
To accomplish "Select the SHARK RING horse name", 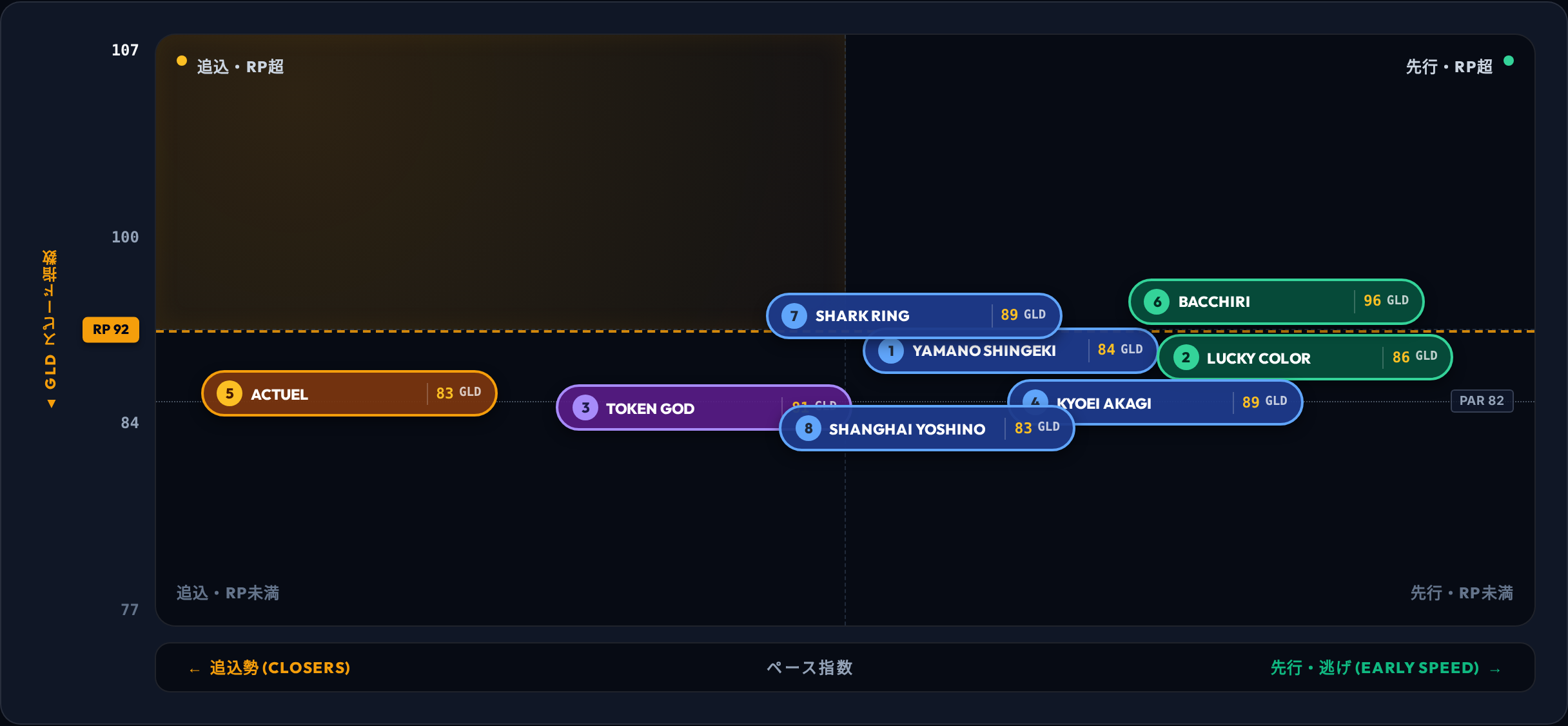I will click(x=863, y=316).
